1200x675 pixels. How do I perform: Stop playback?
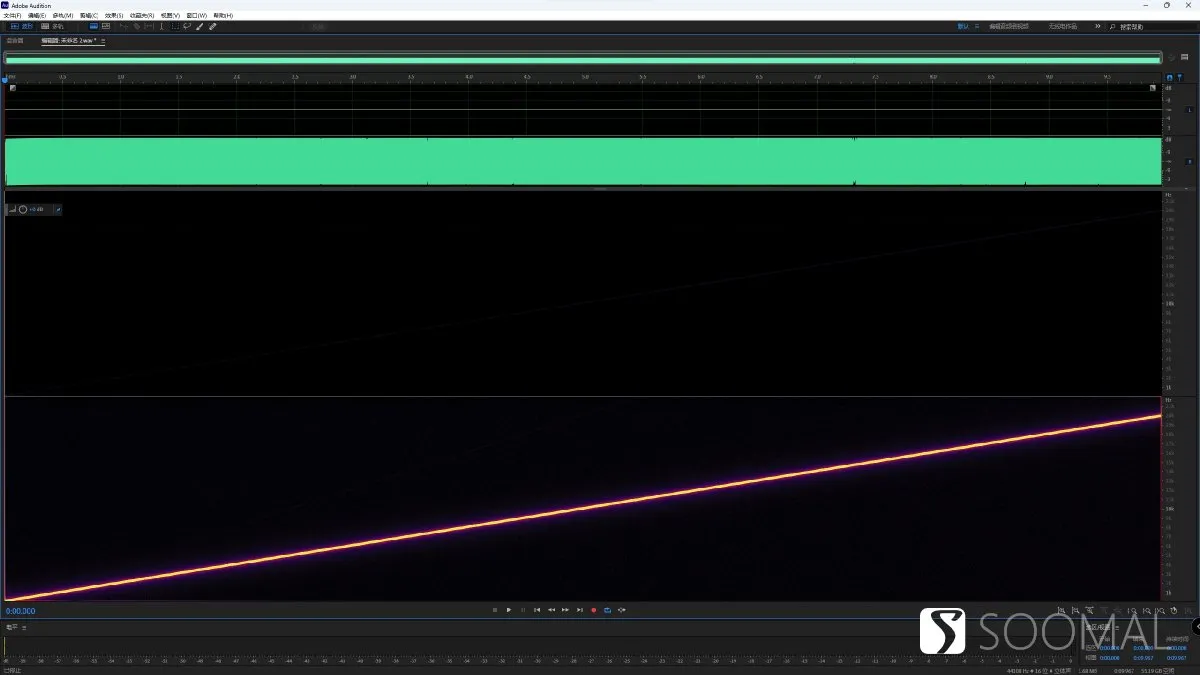495,610
